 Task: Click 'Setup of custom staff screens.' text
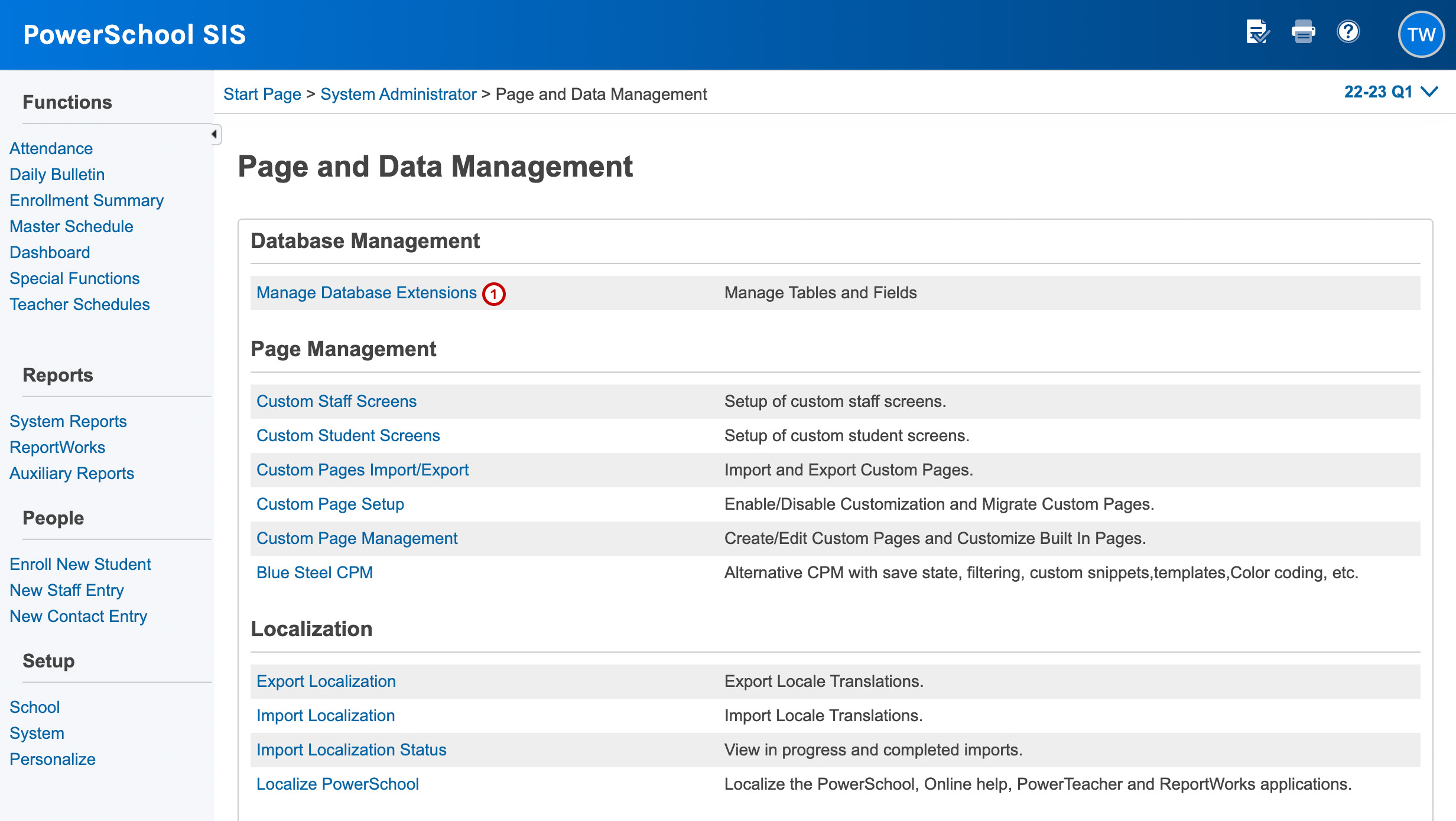click(x=836, y=401)
